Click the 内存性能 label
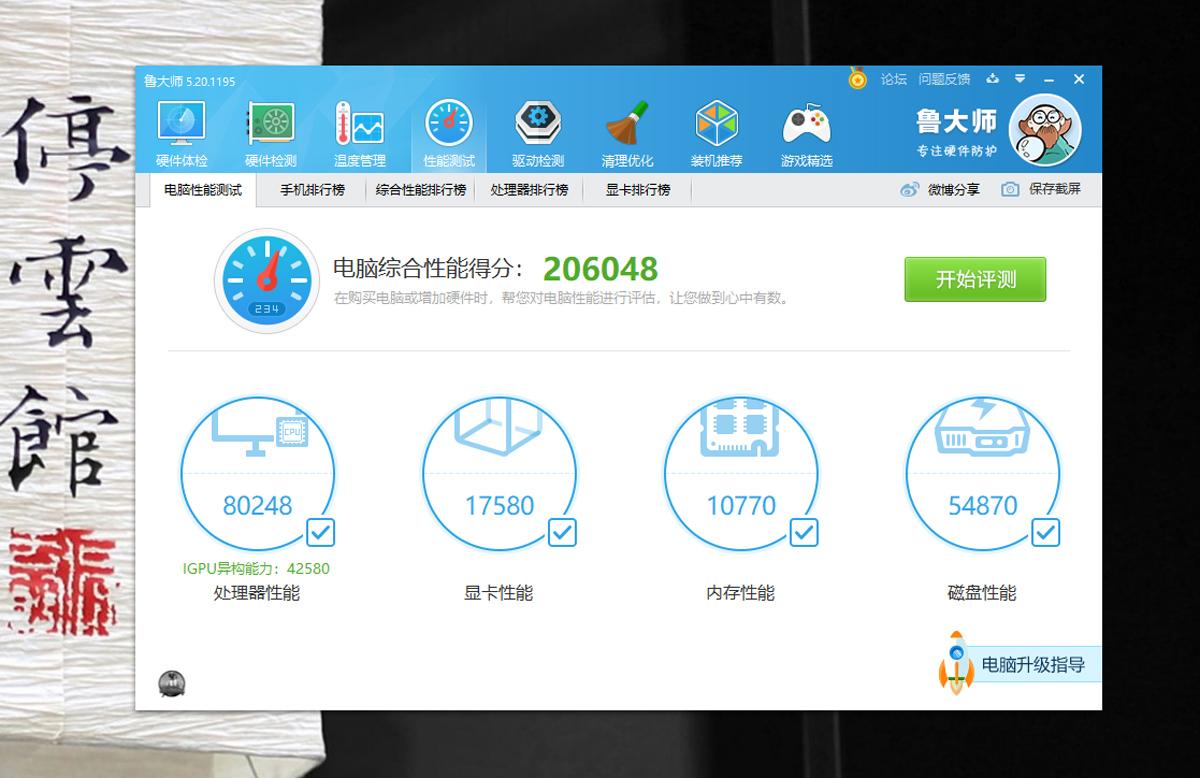Image resolution: width=1200 pixels, height=778 pixels. 741,593
